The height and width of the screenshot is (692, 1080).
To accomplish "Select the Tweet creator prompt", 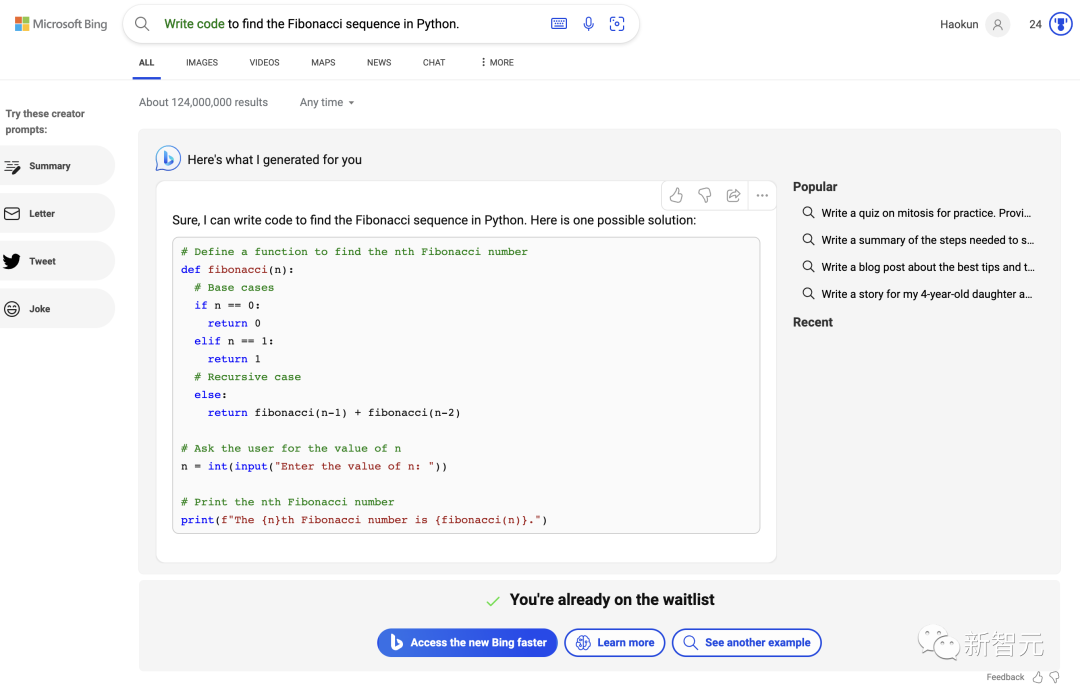I will pos(43,261).
